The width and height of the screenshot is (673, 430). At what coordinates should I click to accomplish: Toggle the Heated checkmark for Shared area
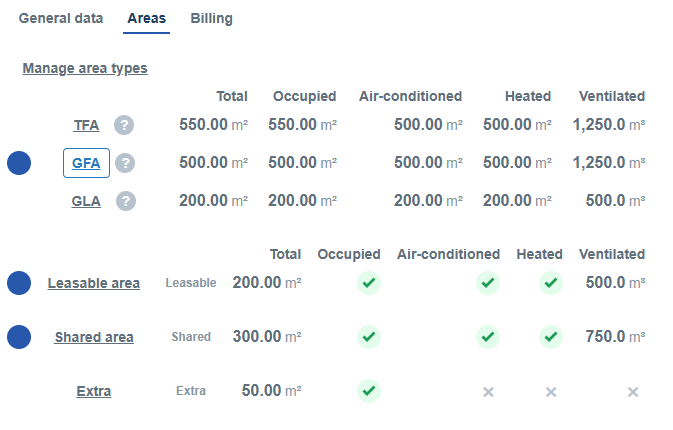pyautogui.click(x=551, y=337)
